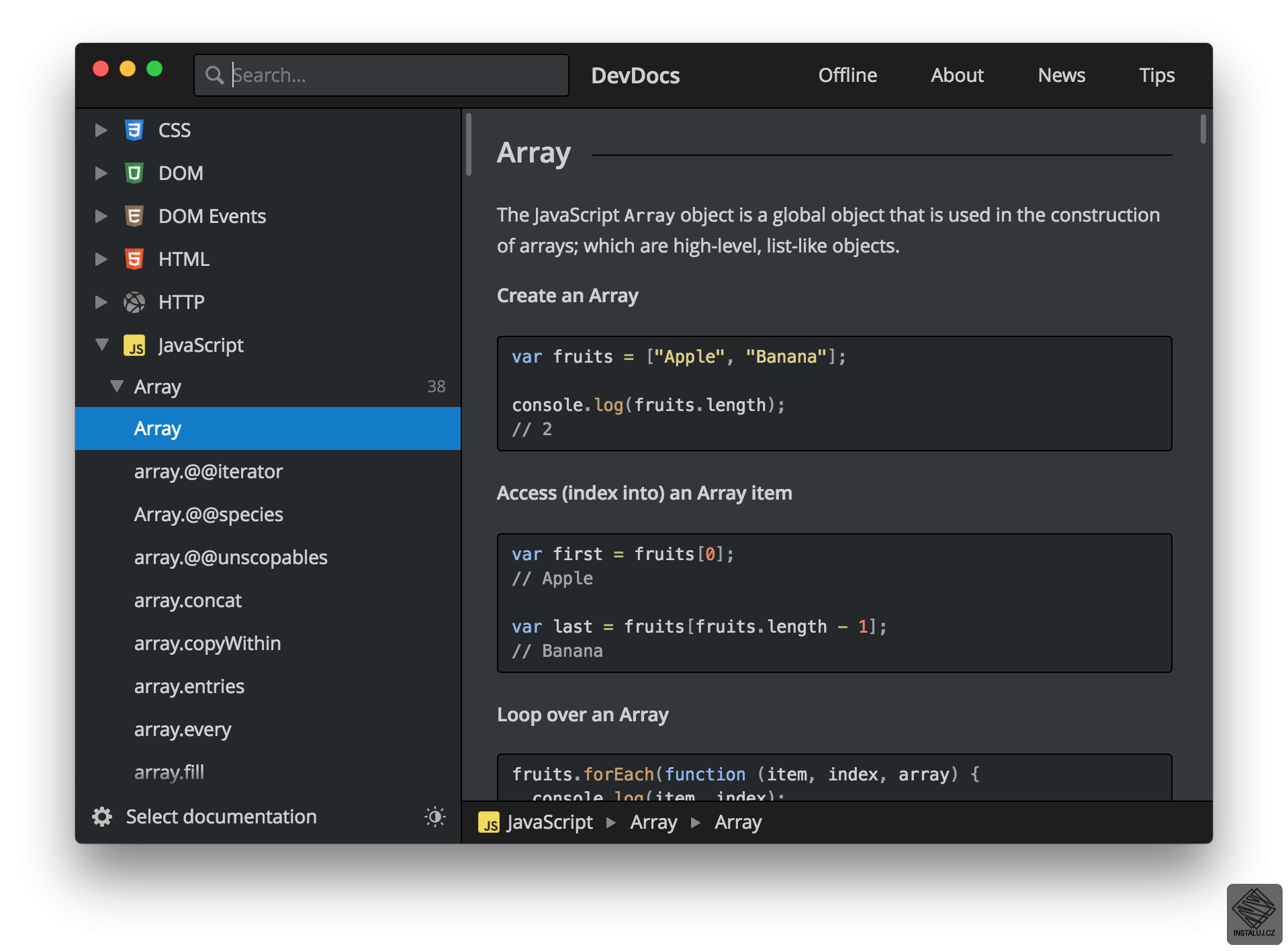This screenshot has height=951, width=1288.
Task: Collapse the JavaScript tree arrow
Action: 102,345
